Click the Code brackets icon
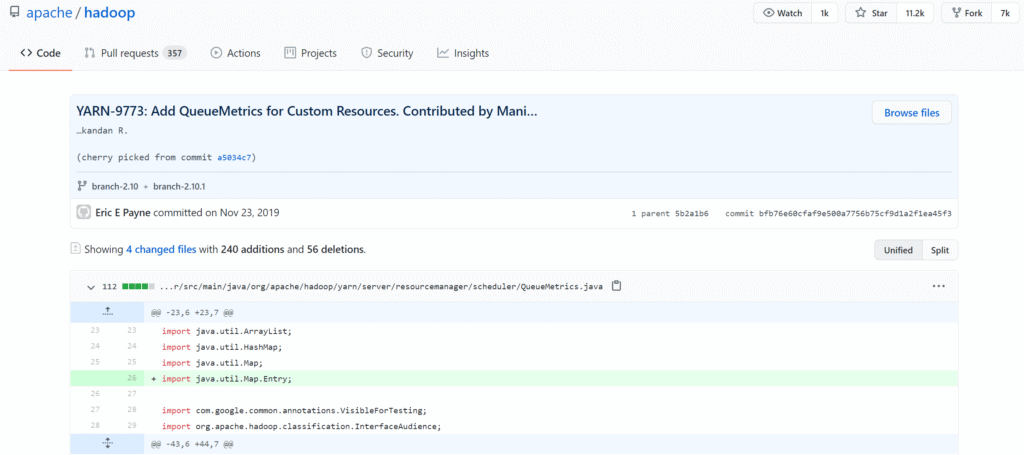This screenshot has height=455, width=1024. click(x=26, y=54)
